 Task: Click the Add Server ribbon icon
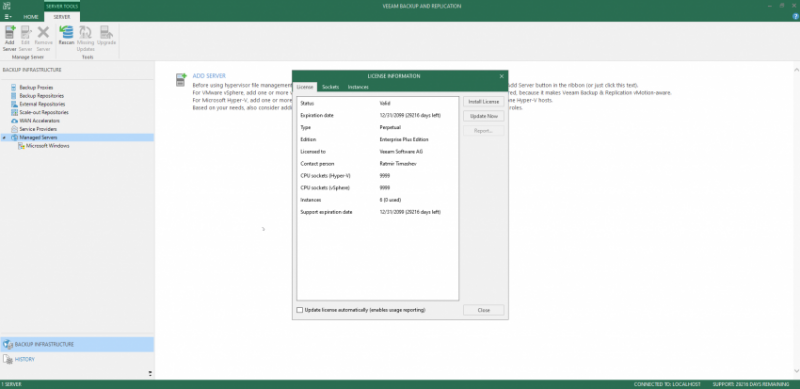10,38
